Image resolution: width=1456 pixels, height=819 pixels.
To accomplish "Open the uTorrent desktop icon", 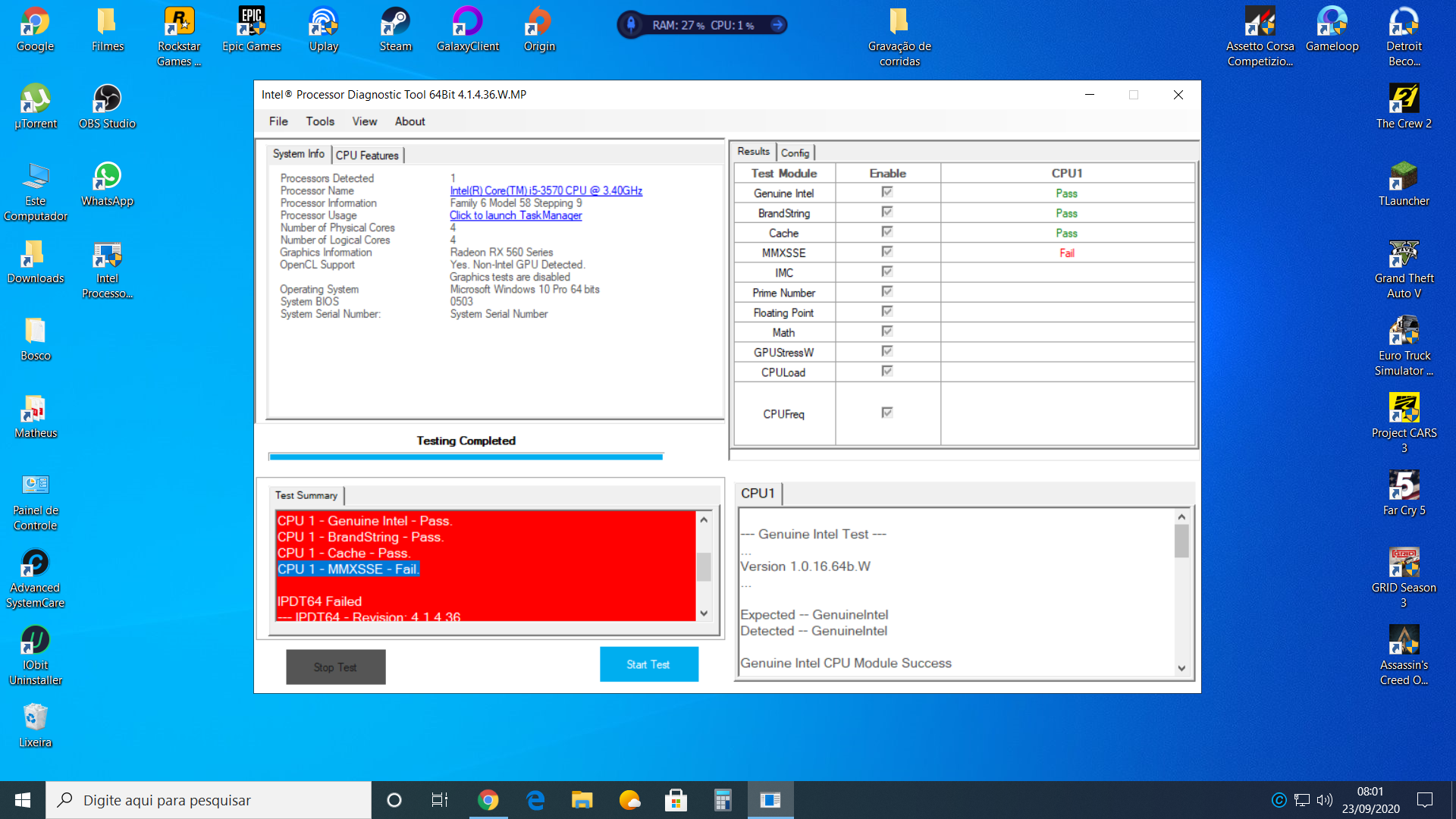I will 35,108.
